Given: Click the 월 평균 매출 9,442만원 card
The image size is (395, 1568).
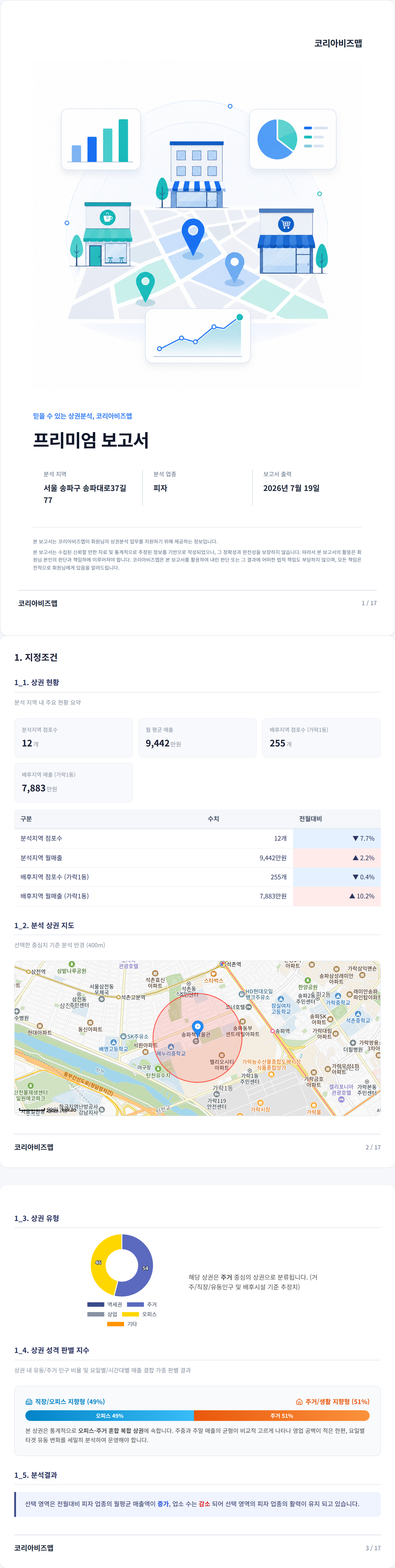Looking at the screenshot, I should point(197,738).
